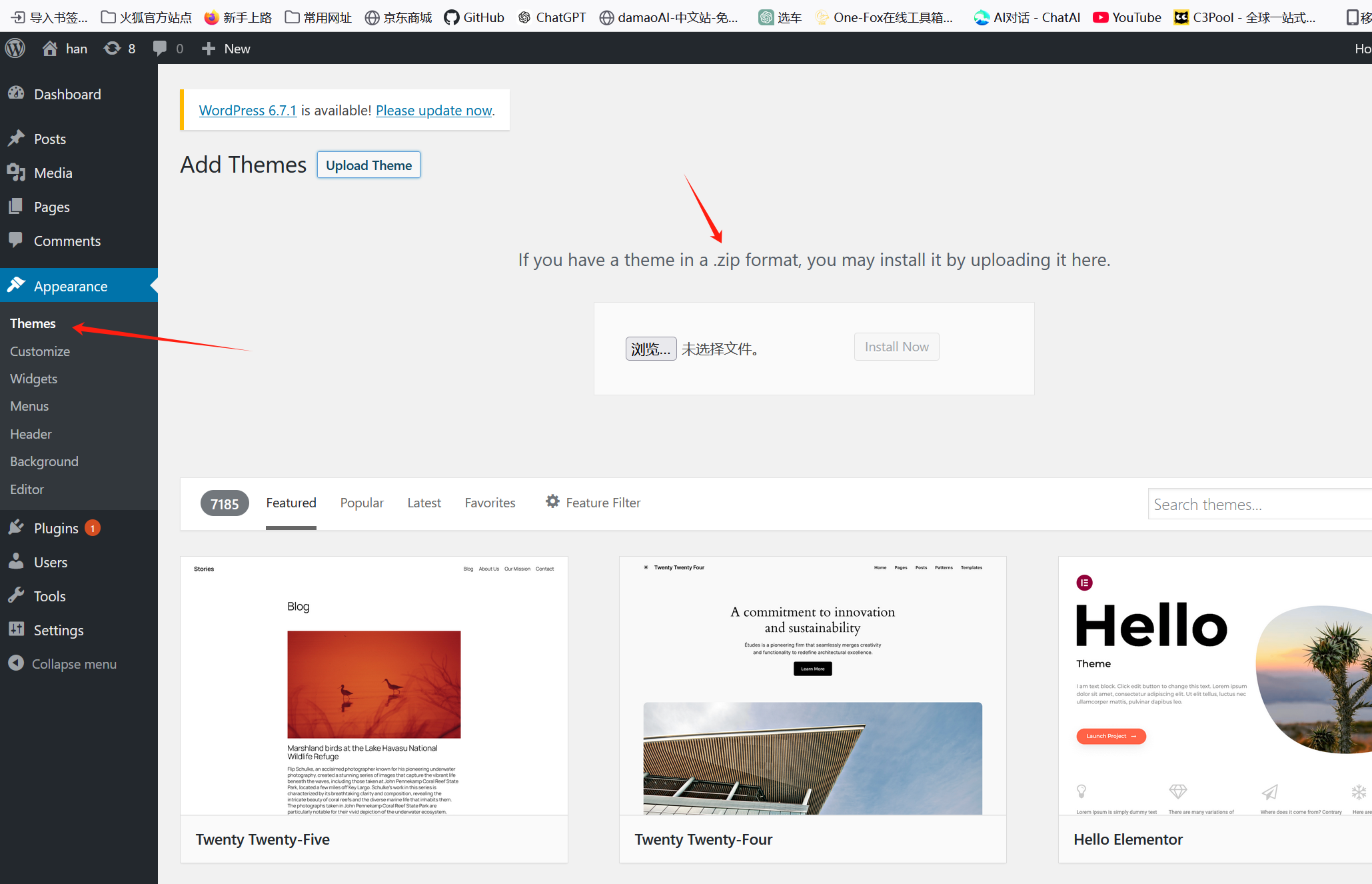Open Media library from the sidebar
The width and height of the screenshot is (1372, 884).
[53, 173]
